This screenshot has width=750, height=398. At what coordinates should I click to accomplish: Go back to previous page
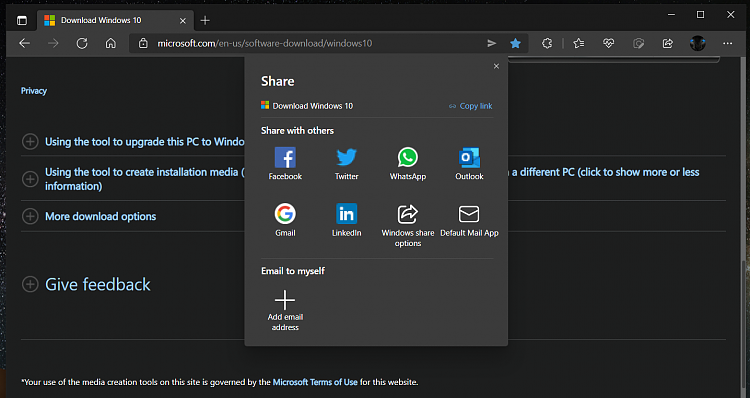pyautogui.click(x=24, y=44)
